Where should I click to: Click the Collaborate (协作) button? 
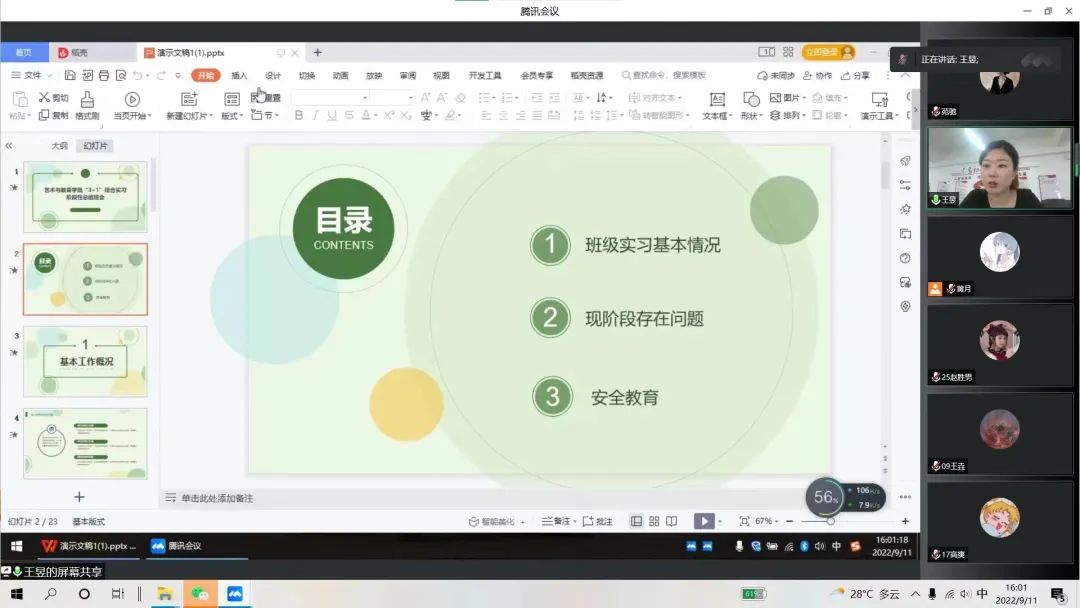click(818, 75)
